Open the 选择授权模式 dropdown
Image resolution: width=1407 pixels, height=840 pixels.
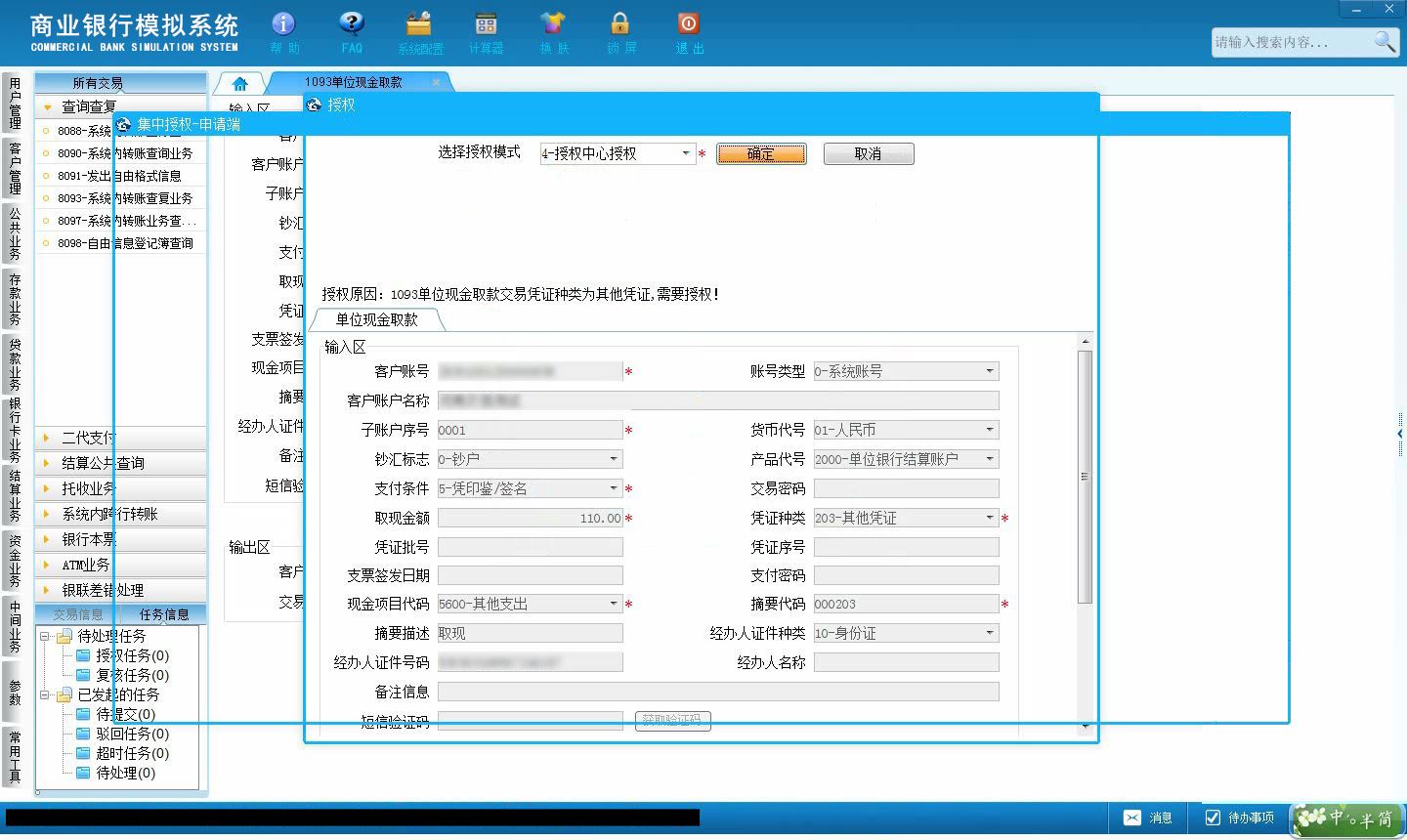(686, 153)
